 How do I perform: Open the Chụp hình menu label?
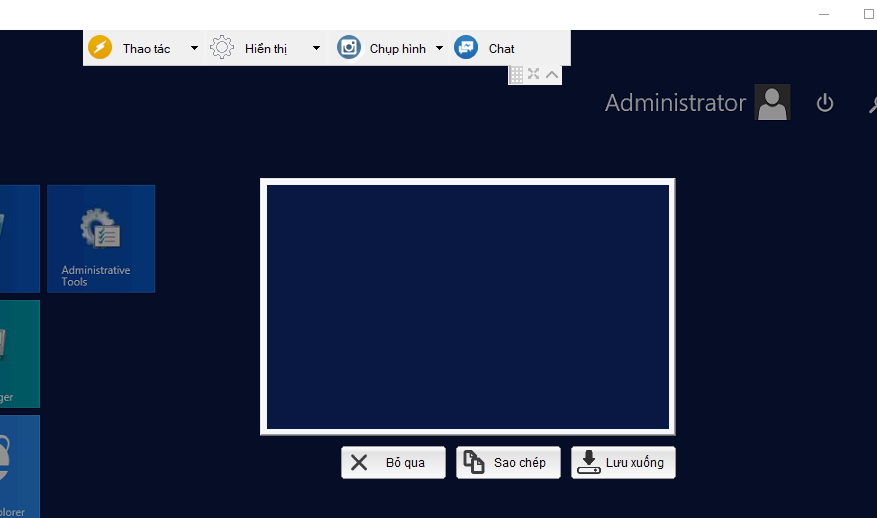[398, 49]
